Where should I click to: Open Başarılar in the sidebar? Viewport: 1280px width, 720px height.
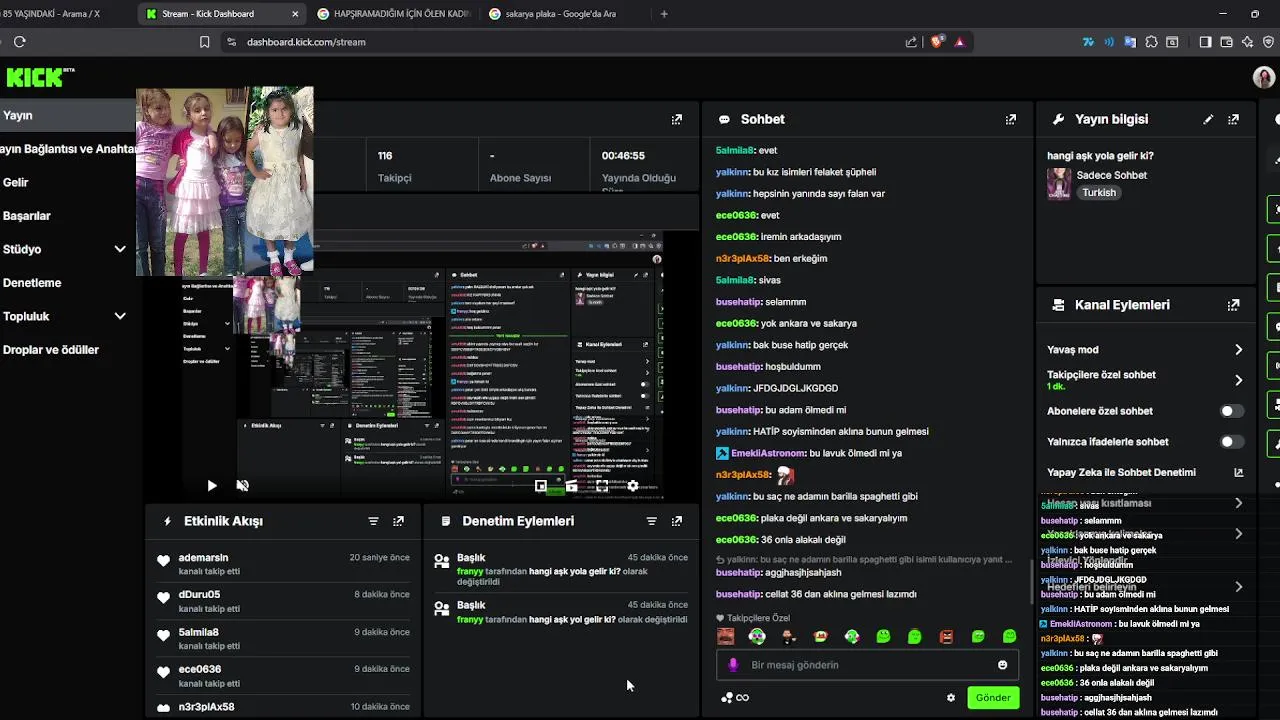click(x=26, y=215)
